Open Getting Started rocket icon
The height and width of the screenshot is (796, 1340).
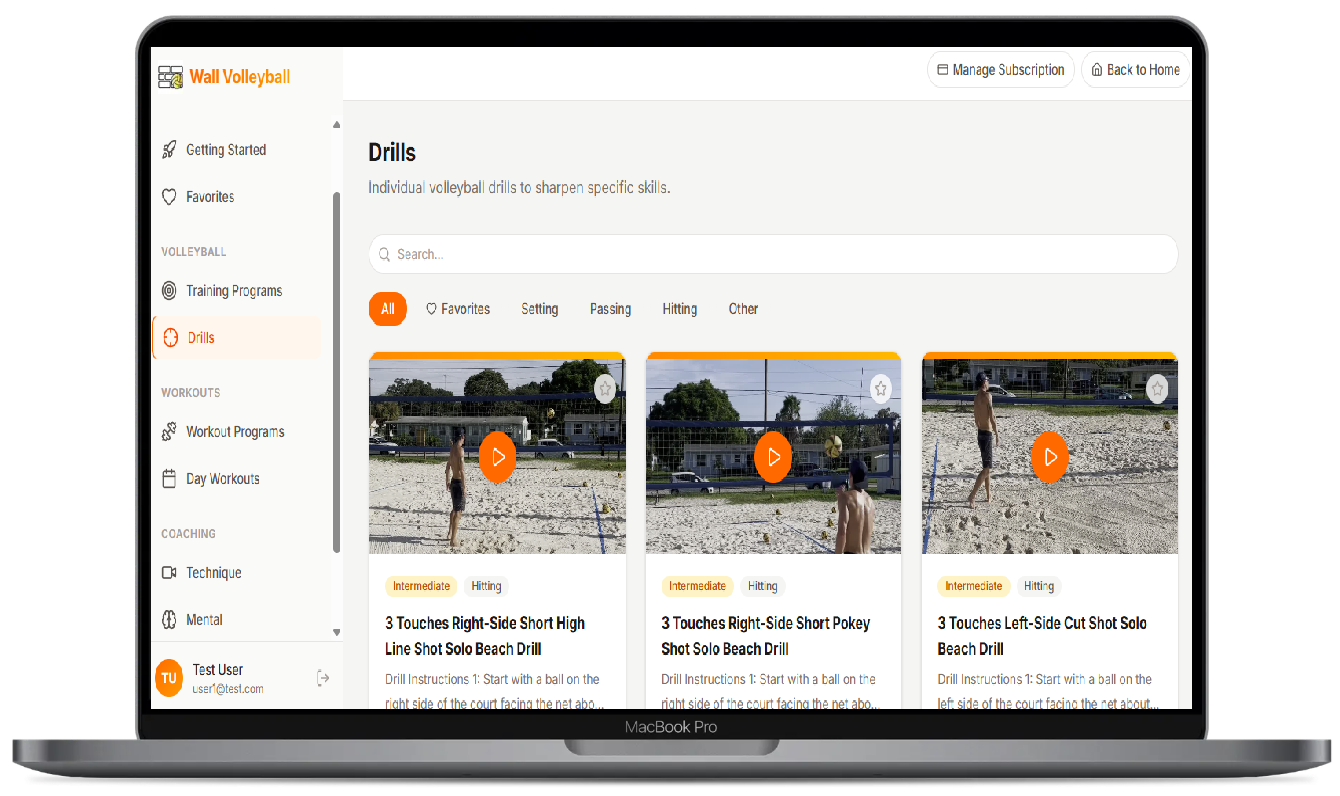(169, 150)
